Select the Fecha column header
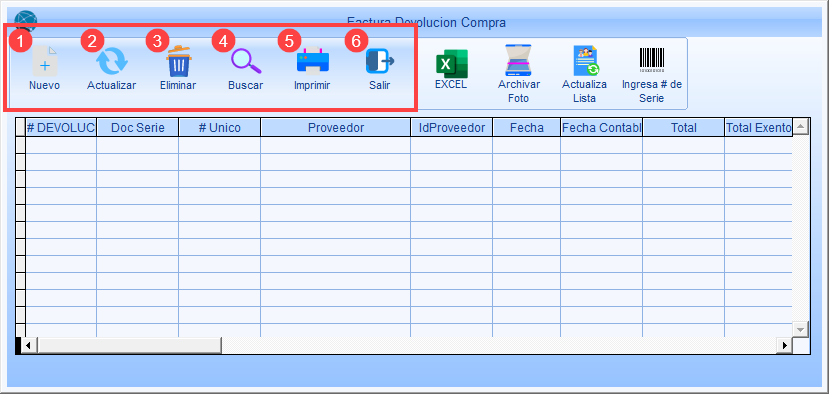 (527, 127)
